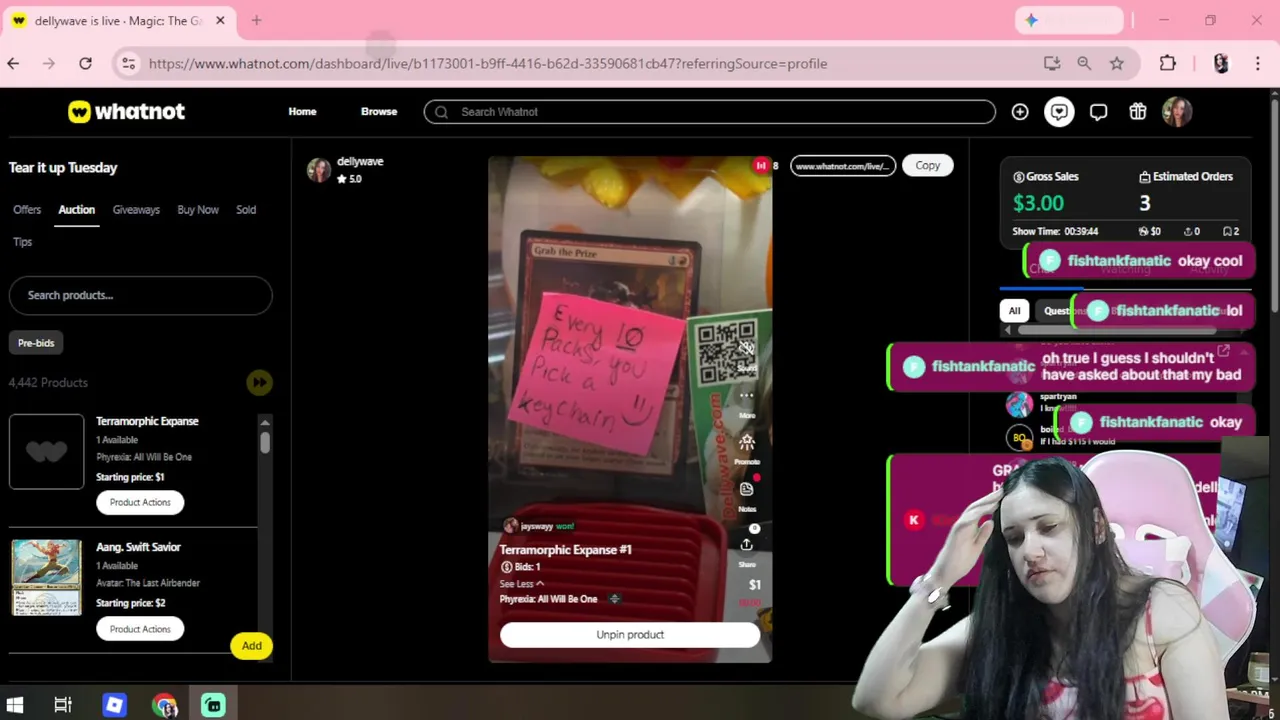Click the product list scrollbar up arrow
This screenshot has height=720, width=1280.
point(265,421)
